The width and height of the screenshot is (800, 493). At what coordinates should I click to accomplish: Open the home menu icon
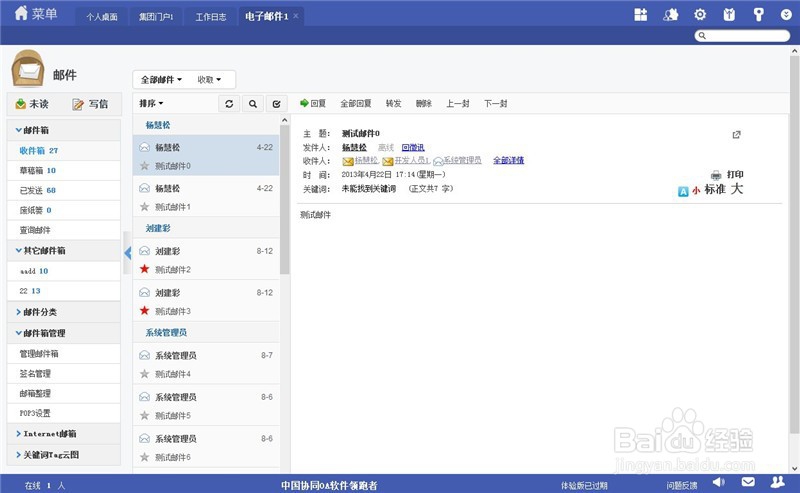(21, 13)
